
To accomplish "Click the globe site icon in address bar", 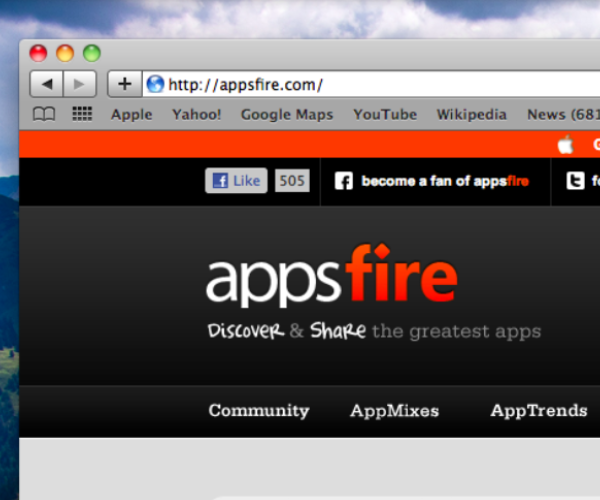I will [x=155, y=84].
